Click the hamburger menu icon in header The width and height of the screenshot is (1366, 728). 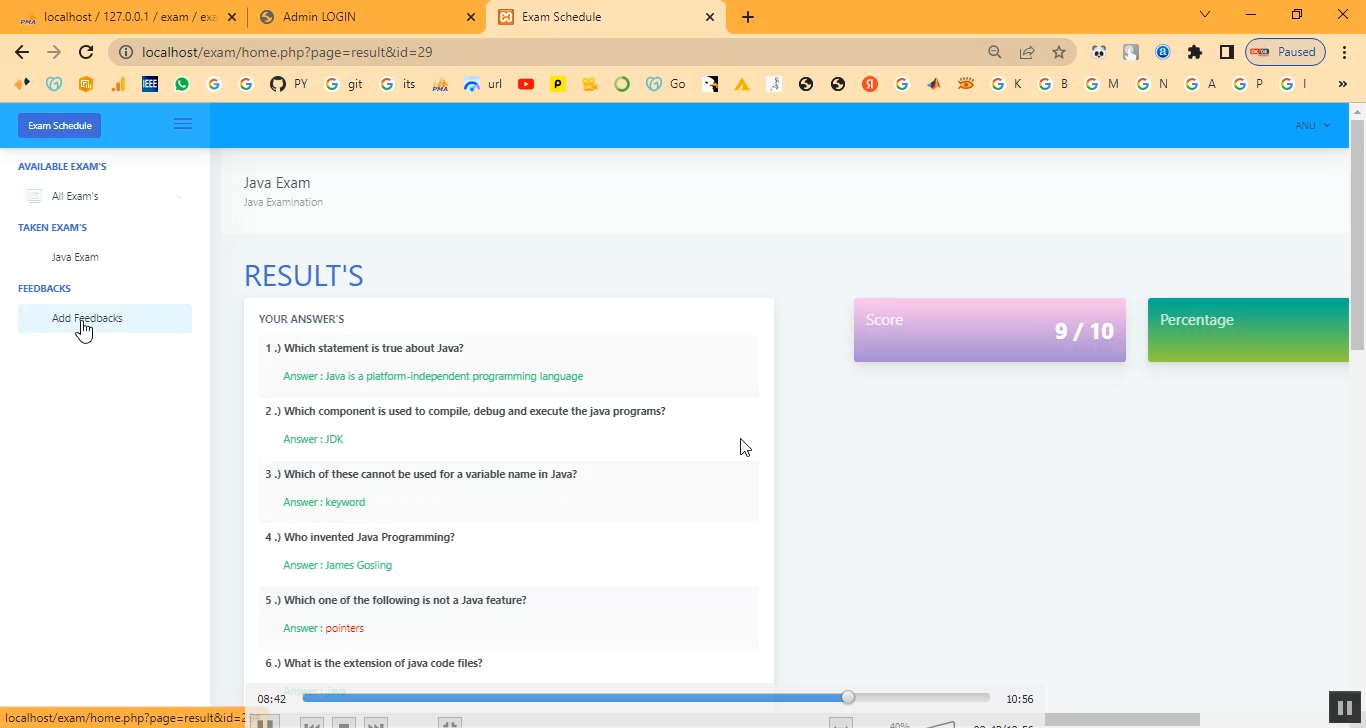(x=183, y=124)
